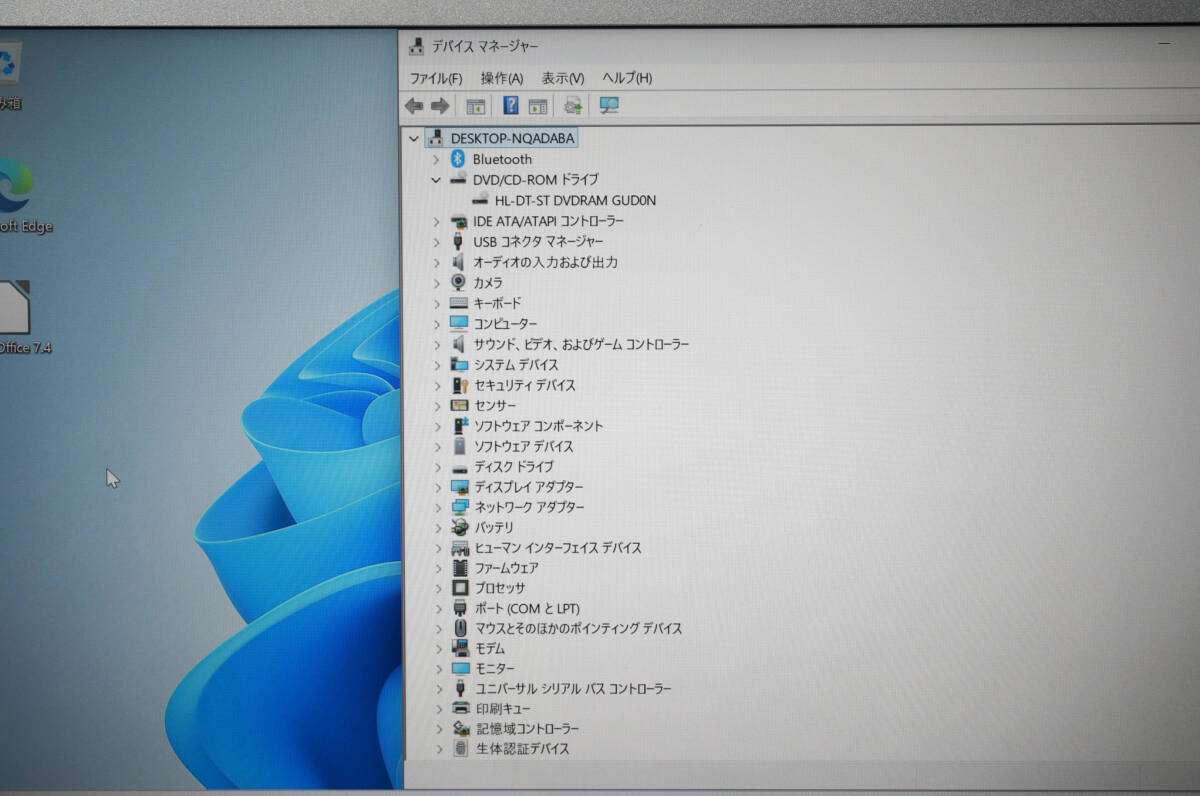
Task: Click the ネットワーク アダプター icon
Action: [459, 507]
